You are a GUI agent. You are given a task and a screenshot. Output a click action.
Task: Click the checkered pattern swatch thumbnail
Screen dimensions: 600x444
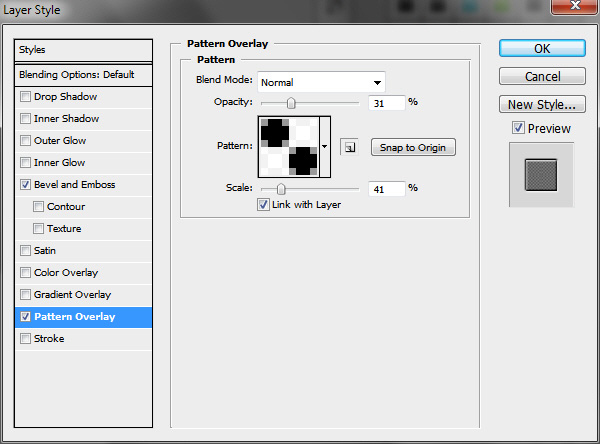(x=289, y=147)
